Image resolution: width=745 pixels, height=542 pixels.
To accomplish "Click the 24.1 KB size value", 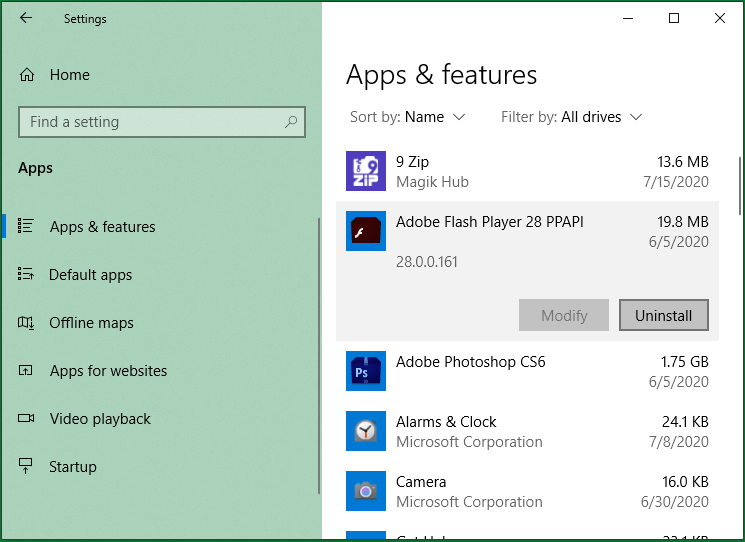I will (685, 422).
